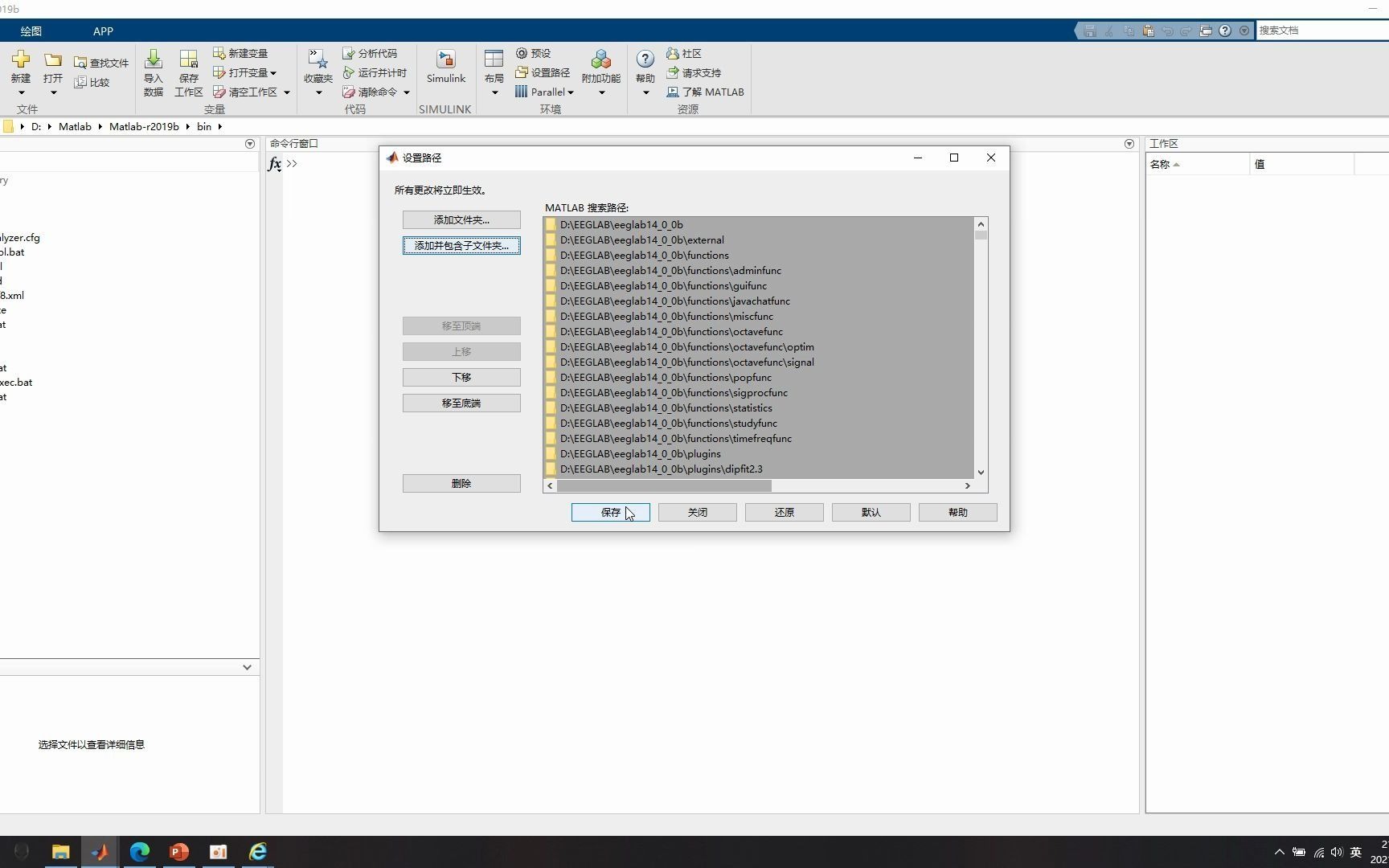Open Preferences (预设)
This screenshot has width=1389, height=868.
[x=534, y=53]
